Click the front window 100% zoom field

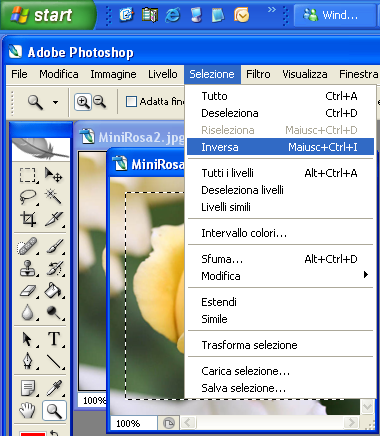point(133,423)
